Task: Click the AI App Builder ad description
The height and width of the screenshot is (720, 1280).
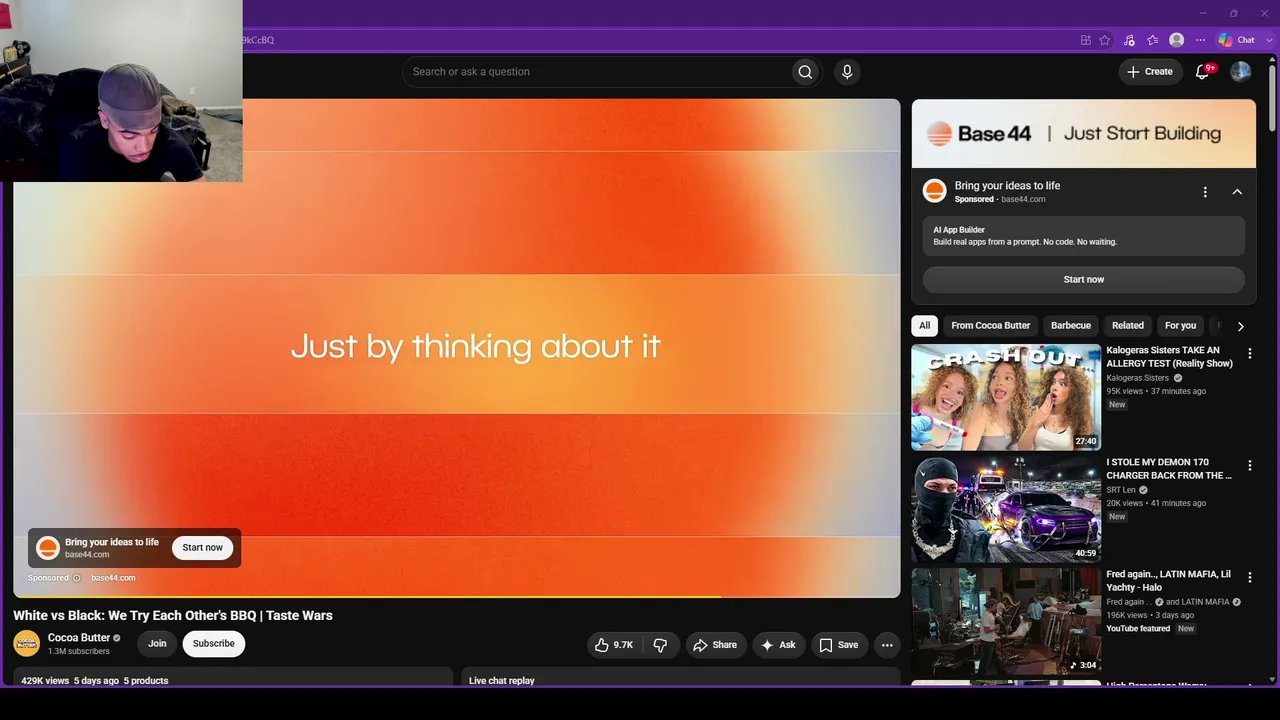Action: 1084,236
